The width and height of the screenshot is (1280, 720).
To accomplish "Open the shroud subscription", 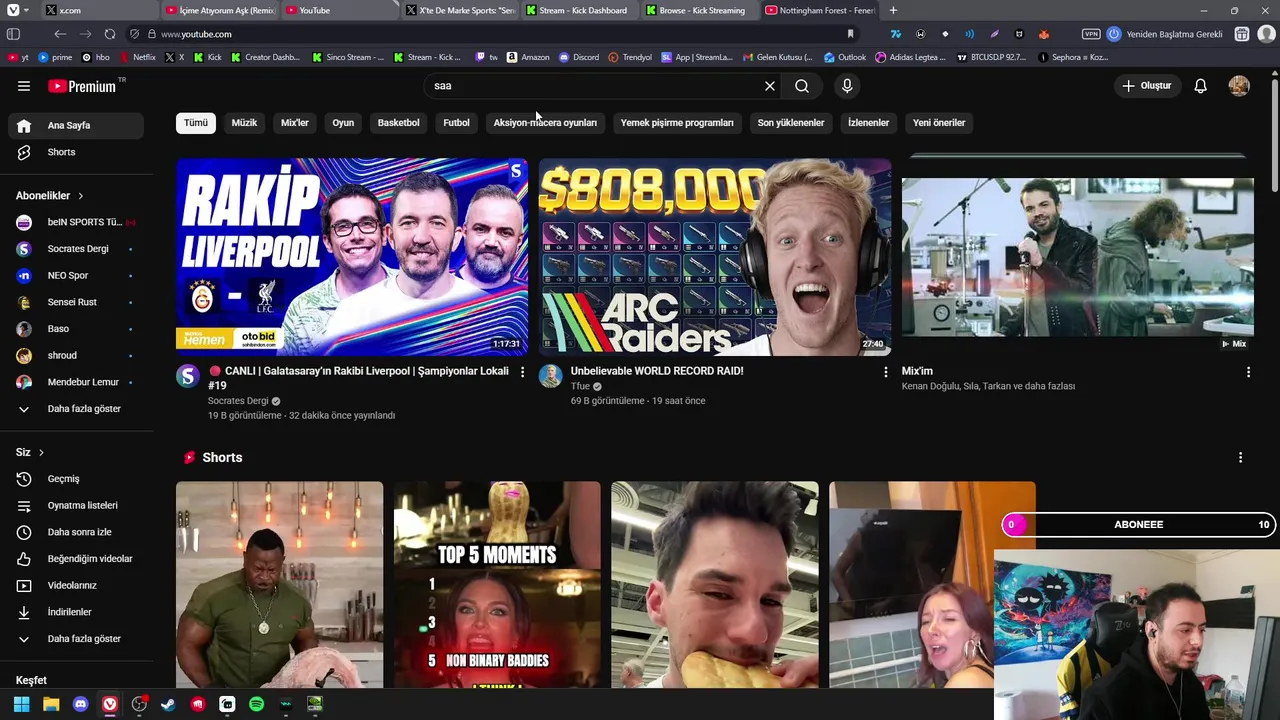I will (76, 355).
